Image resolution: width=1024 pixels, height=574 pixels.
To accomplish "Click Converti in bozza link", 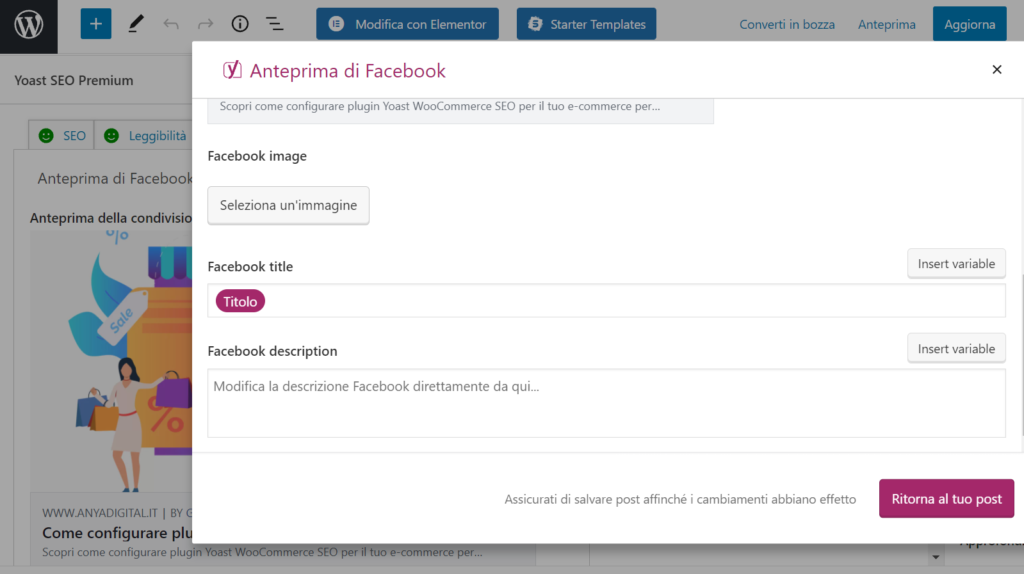I will tap(787, 24).
